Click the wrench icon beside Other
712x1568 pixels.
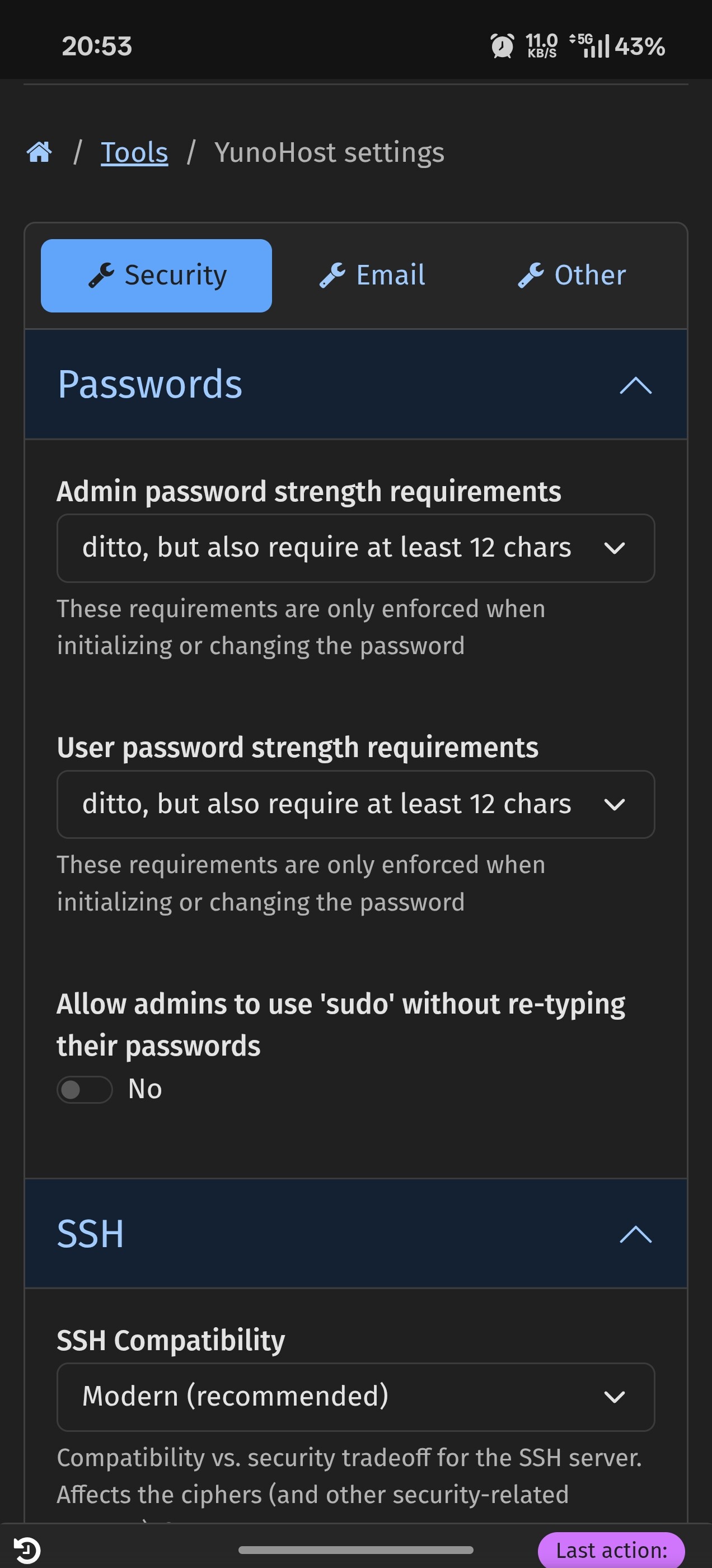(x=531, y=275)
